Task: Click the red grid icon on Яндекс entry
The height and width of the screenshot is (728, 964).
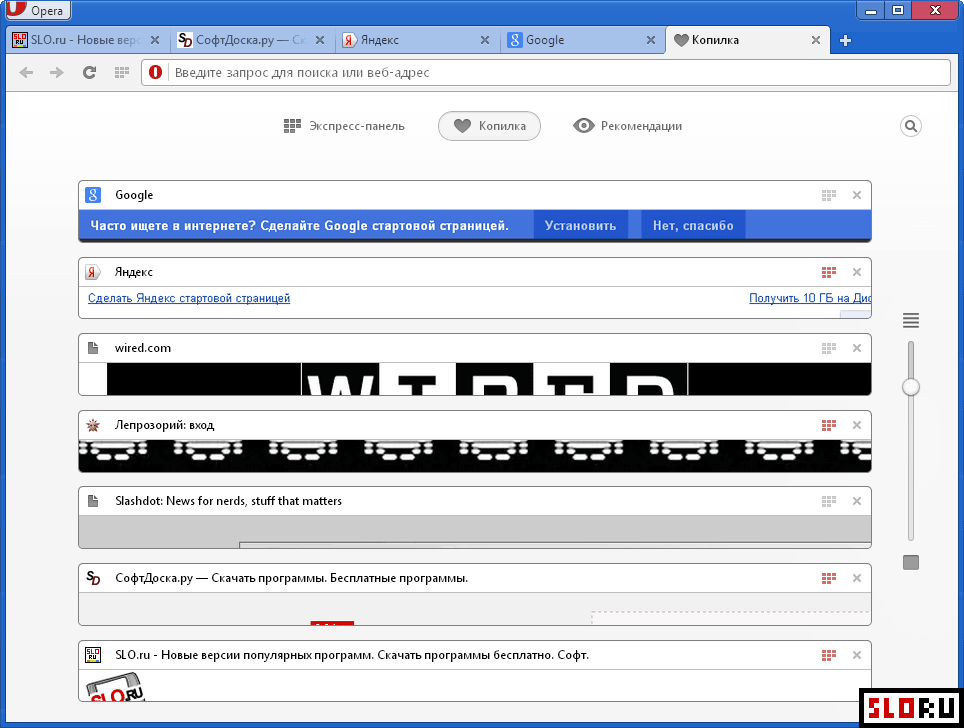Action: (x=829, y=272)
